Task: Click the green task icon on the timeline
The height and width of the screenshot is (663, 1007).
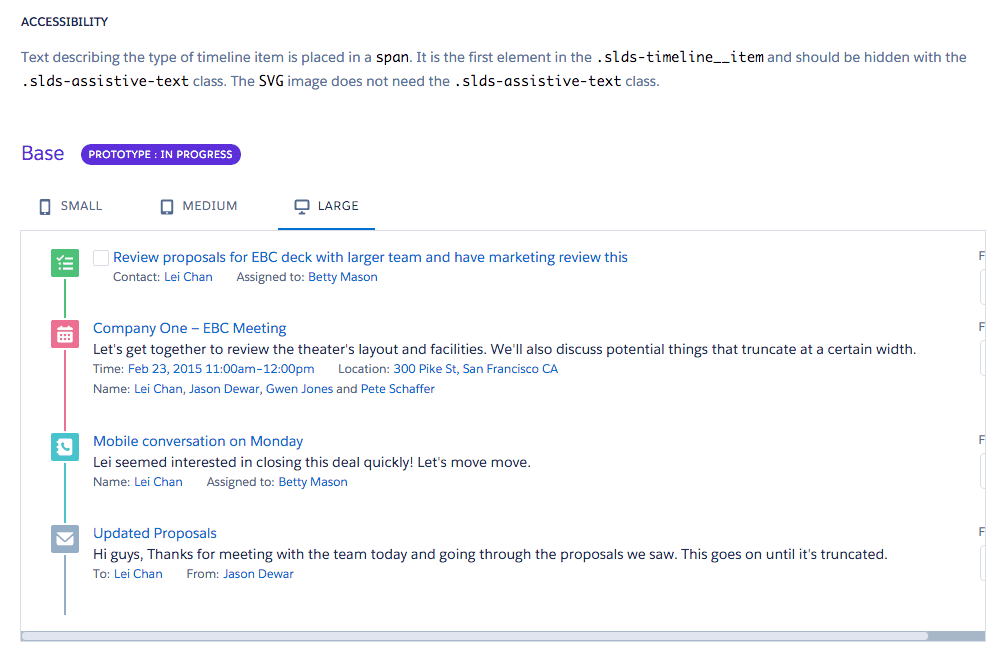Action: (65, 263)
